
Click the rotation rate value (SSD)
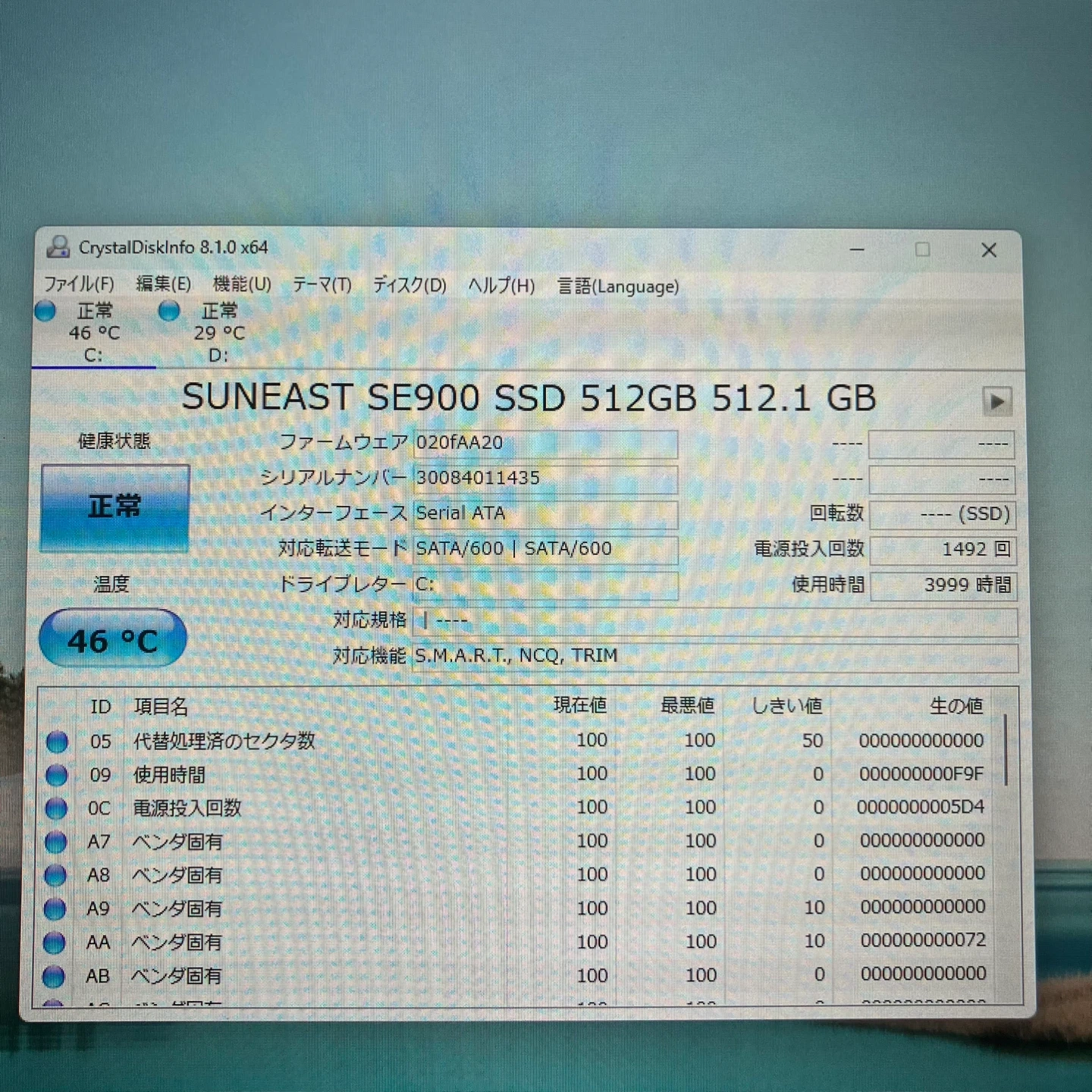point(943,515)
